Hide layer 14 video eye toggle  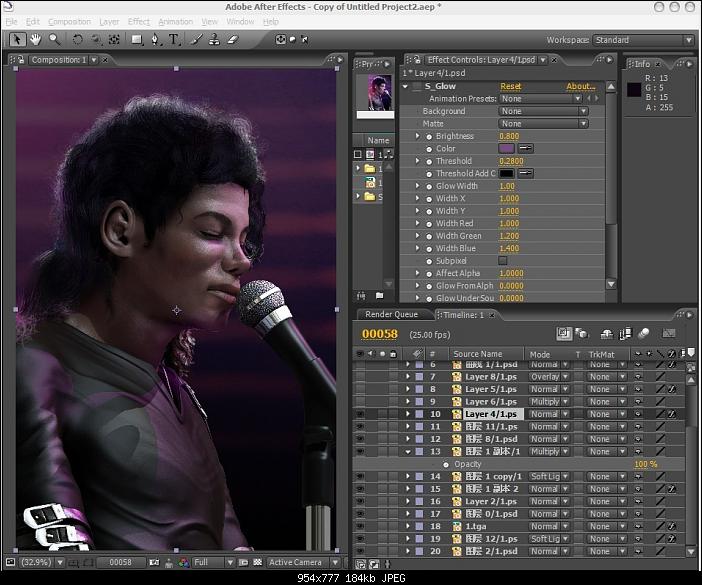coord(360,477)
